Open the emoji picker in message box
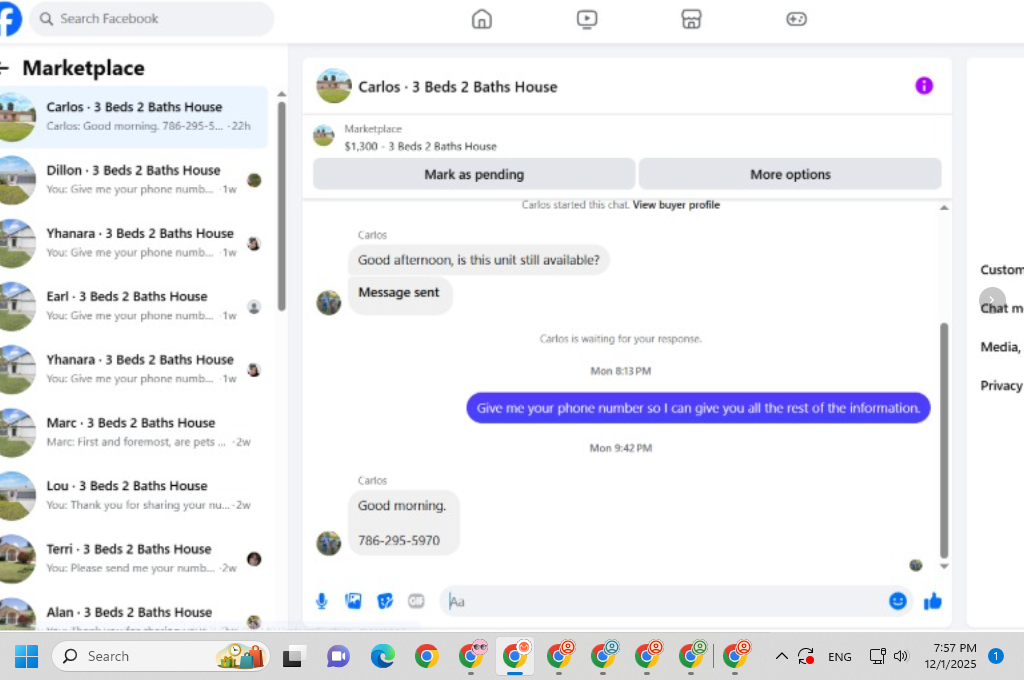Viewport: 1024px width, 680px height. click(897, 601)
